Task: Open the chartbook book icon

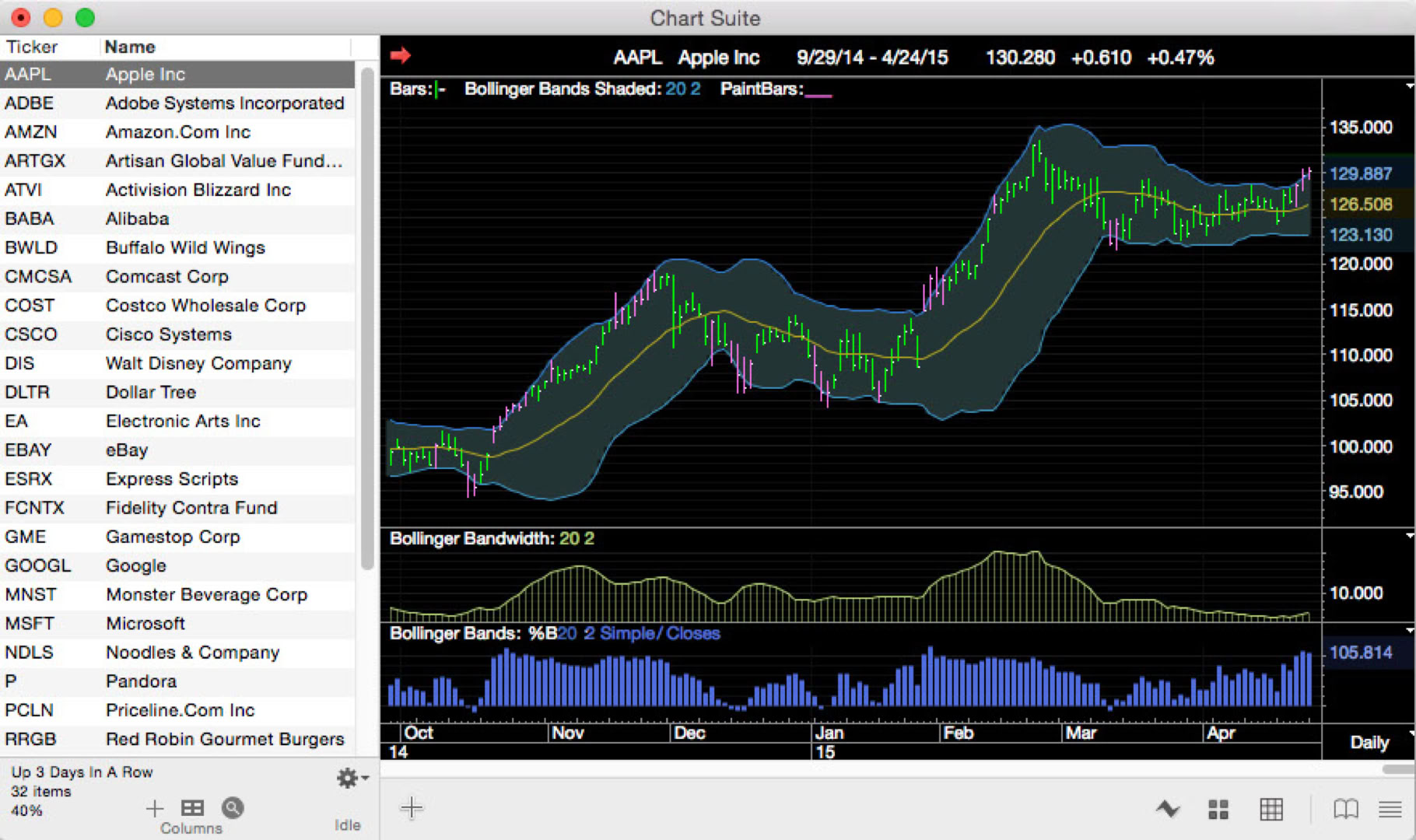Action: click(1345, 809)
